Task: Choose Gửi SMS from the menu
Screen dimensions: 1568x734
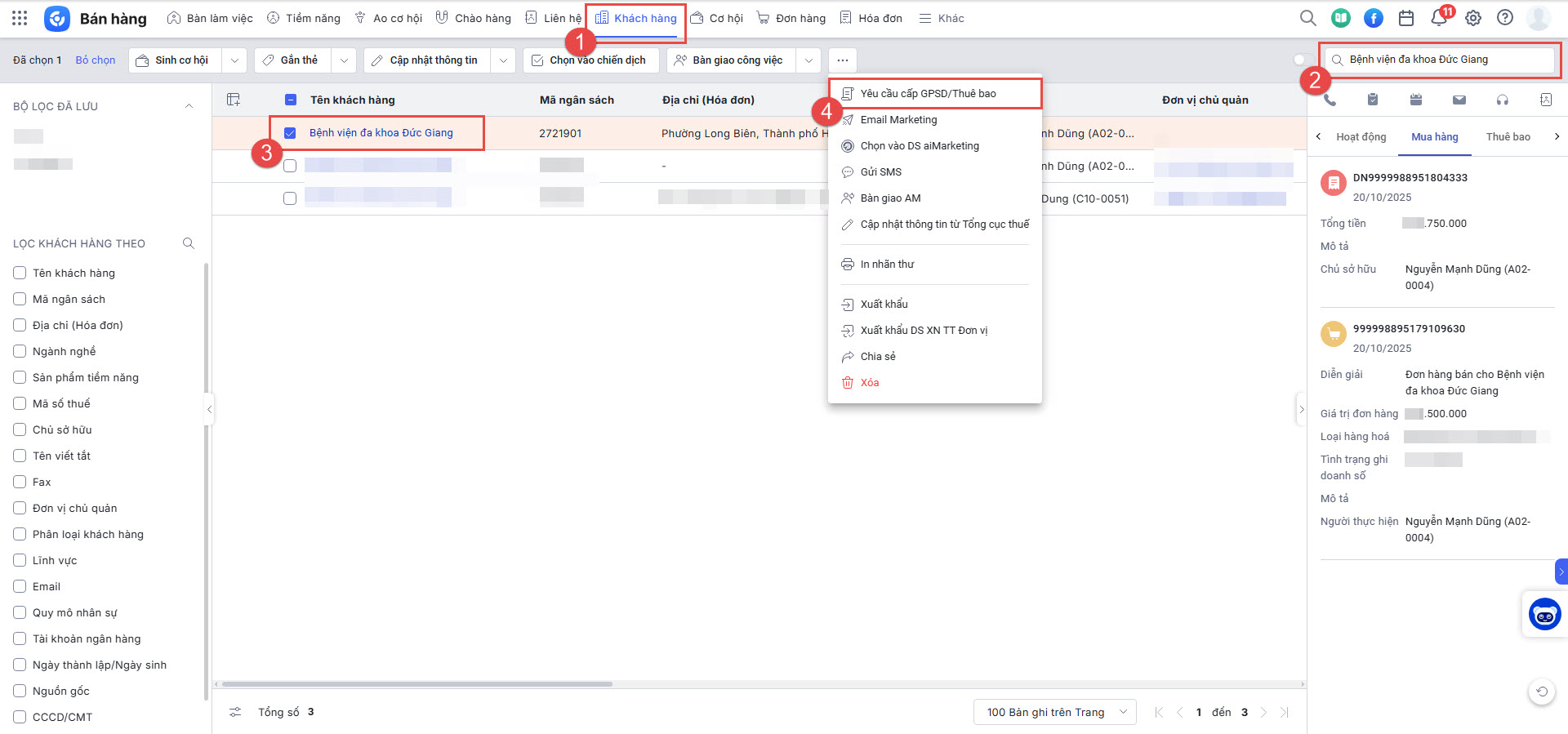Action: (935, 171)
